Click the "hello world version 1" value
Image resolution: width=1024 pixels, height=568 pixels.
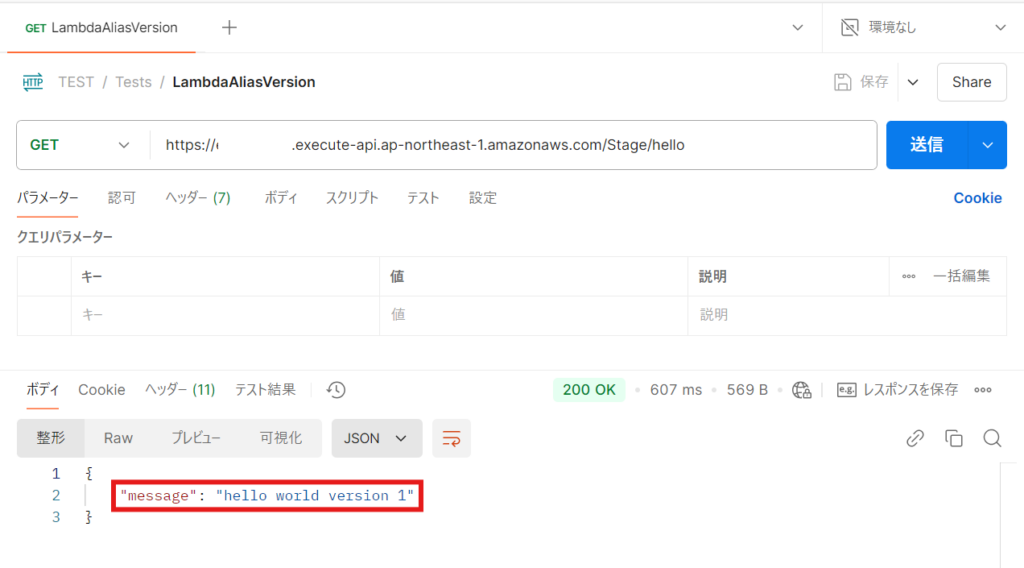click(315, 496)
